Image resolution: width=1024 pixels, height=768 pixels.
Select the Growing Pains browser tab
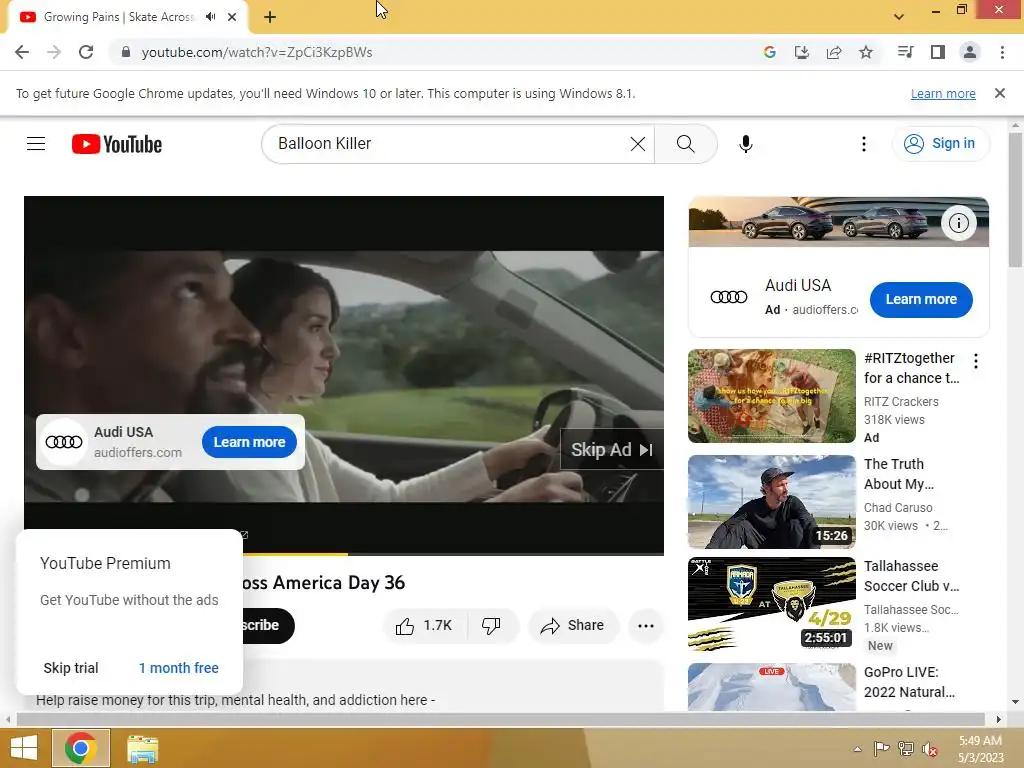(119, 17)
